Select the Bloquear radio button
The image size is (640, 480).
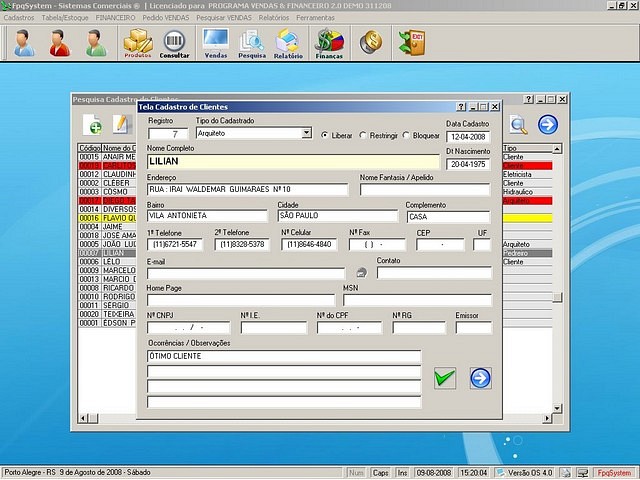point(406,135)
